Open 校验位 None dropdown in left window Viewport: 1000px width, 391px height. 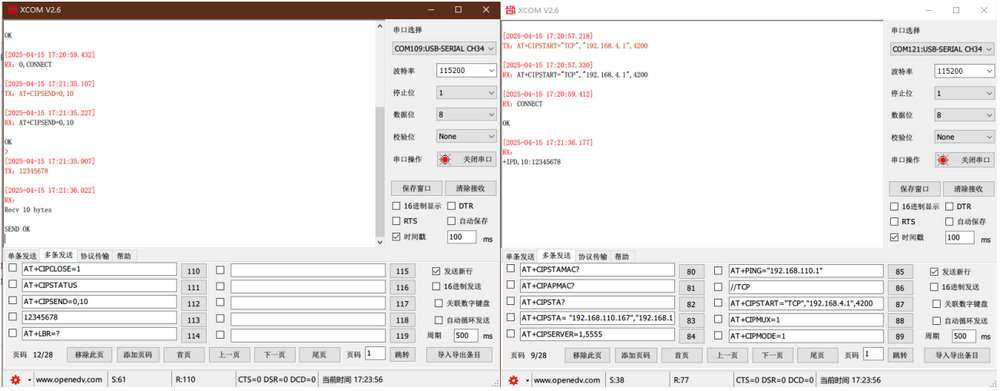(x=466, y=136)
